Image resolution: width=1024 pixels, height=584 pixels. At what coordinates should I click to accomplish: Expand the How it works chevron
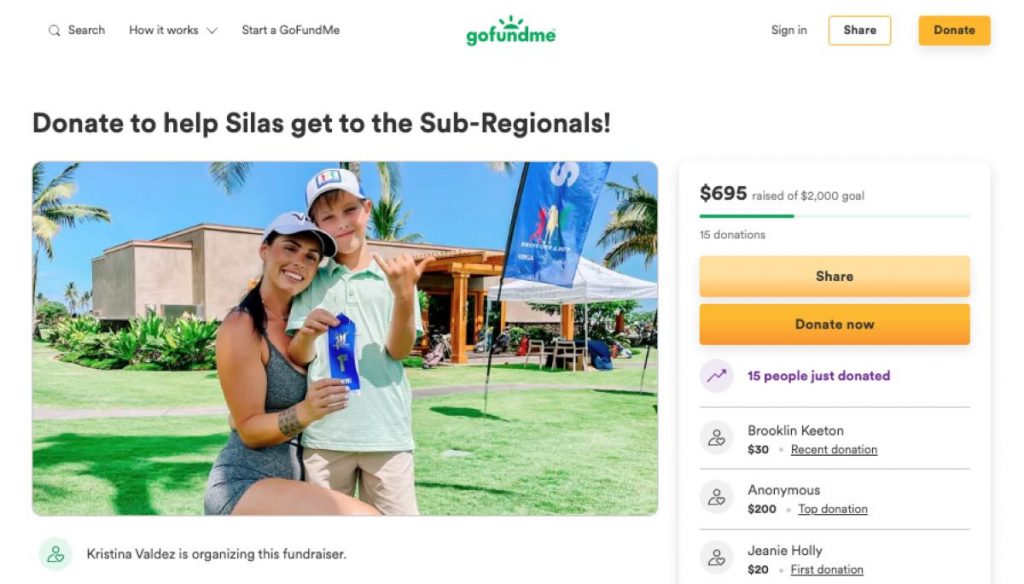point(212,31)
